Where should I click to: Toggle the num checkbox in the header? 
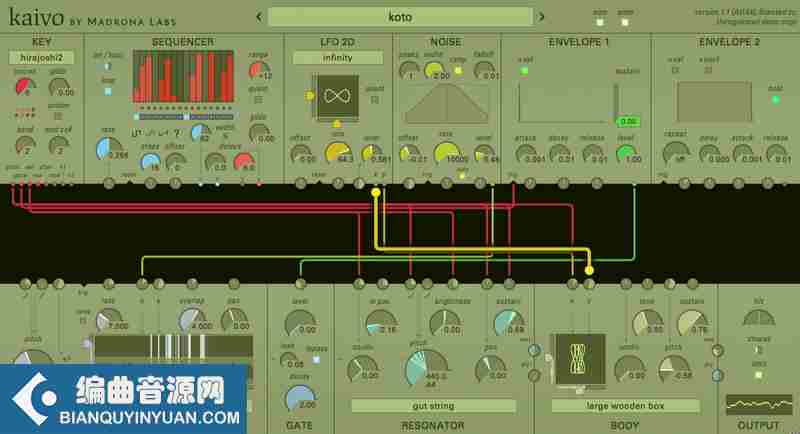[600, 22]
